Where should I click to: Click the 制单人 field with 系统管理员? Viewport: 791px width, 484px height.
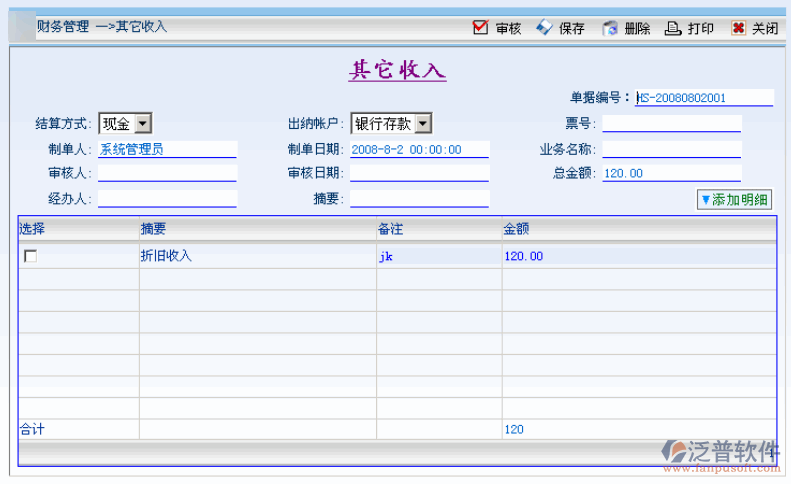click(167, 149)
